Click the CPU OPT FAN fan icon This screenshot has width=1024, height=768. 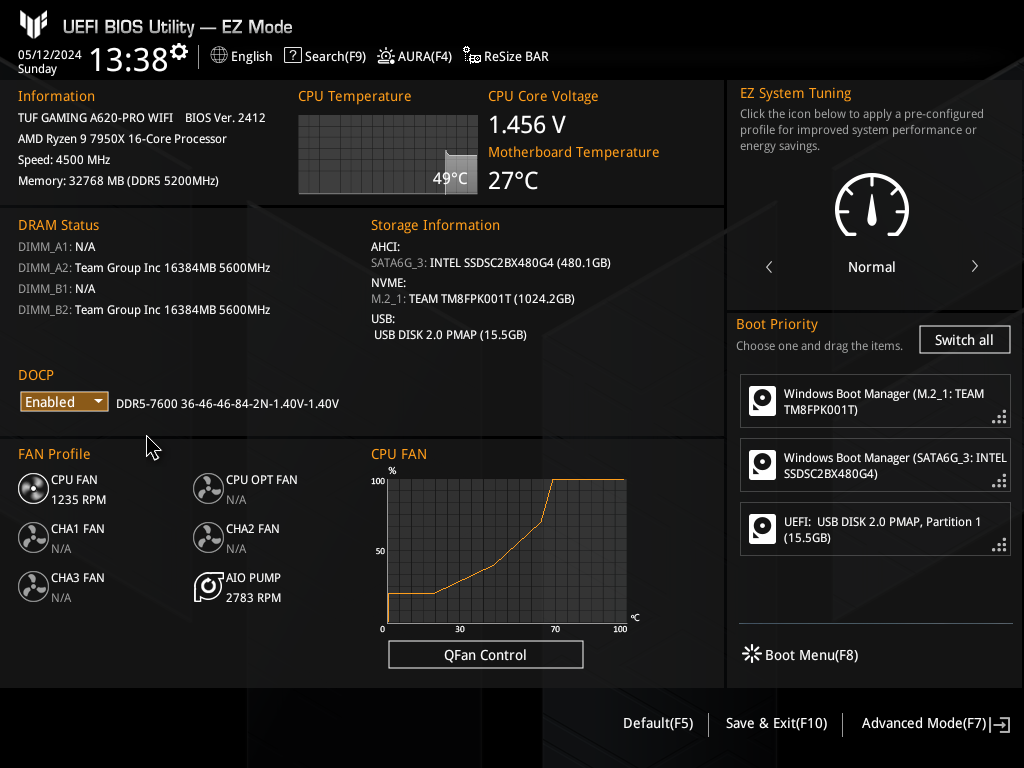pos(208,488)
